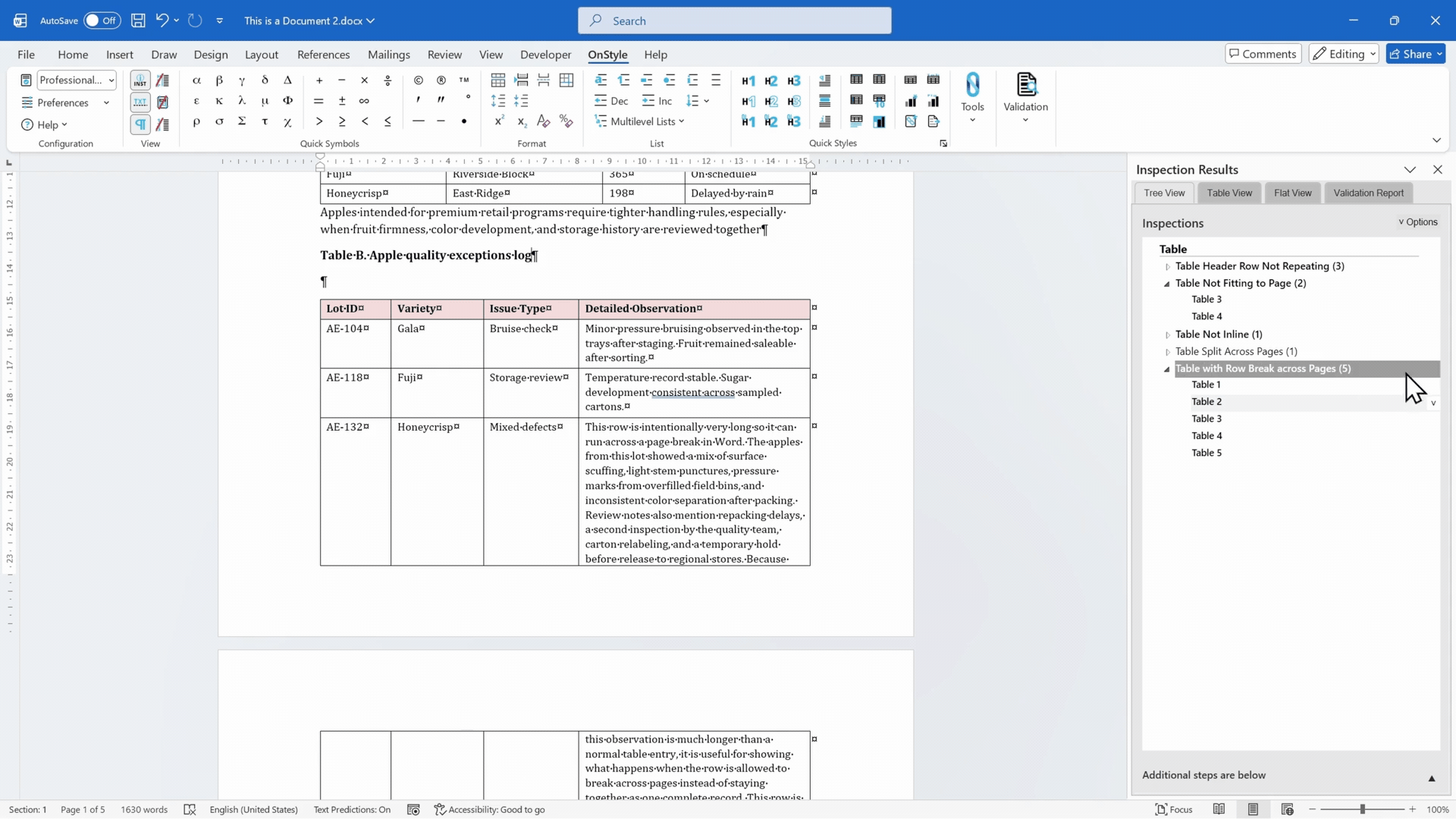Screen dimensions: 1456x819
Task: Open the Accessibility checker in status bar
Action: click(490, 809)
